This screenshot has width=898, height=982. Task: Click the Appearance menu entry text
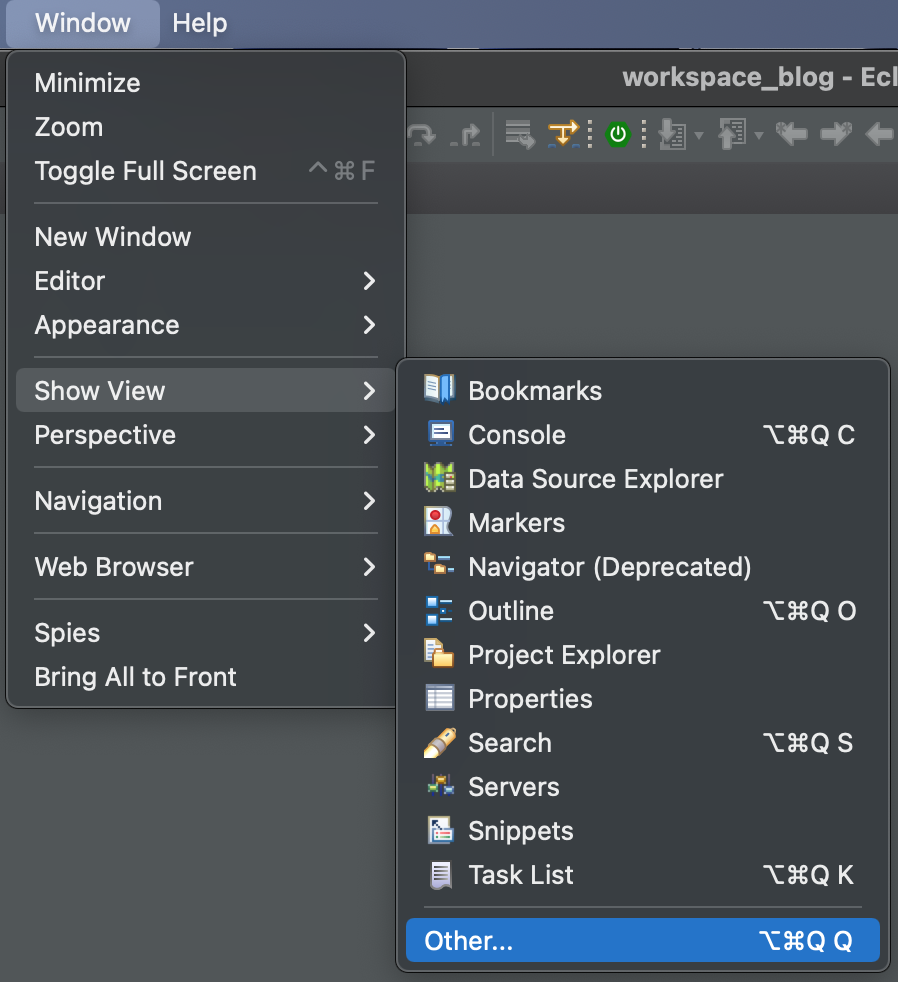(107, 325)
